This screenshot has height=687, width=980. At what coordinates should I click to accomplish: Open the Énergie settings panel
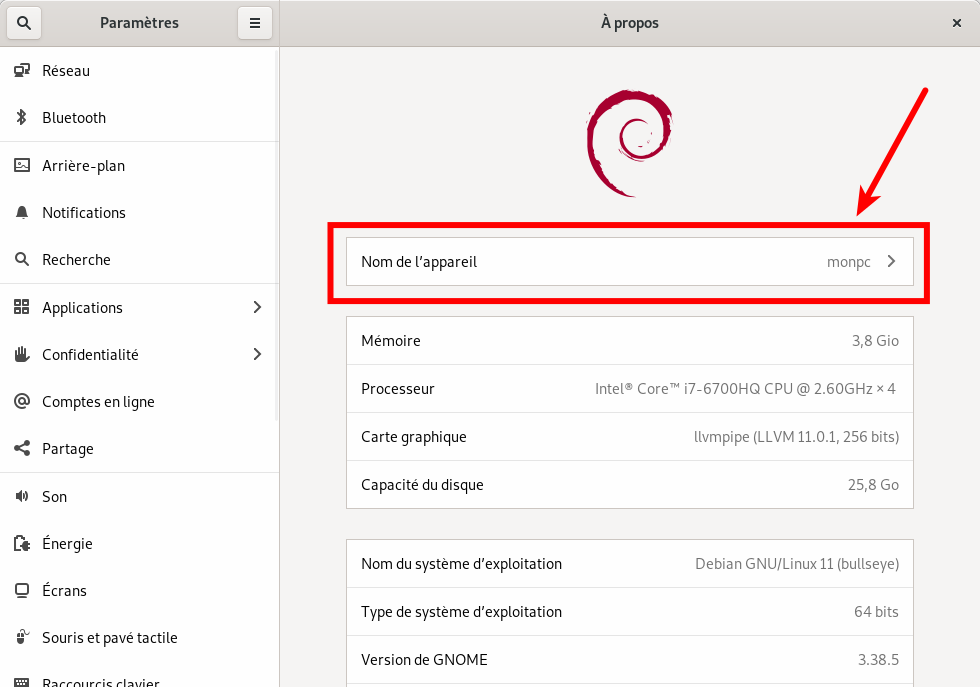pos(139,543)
